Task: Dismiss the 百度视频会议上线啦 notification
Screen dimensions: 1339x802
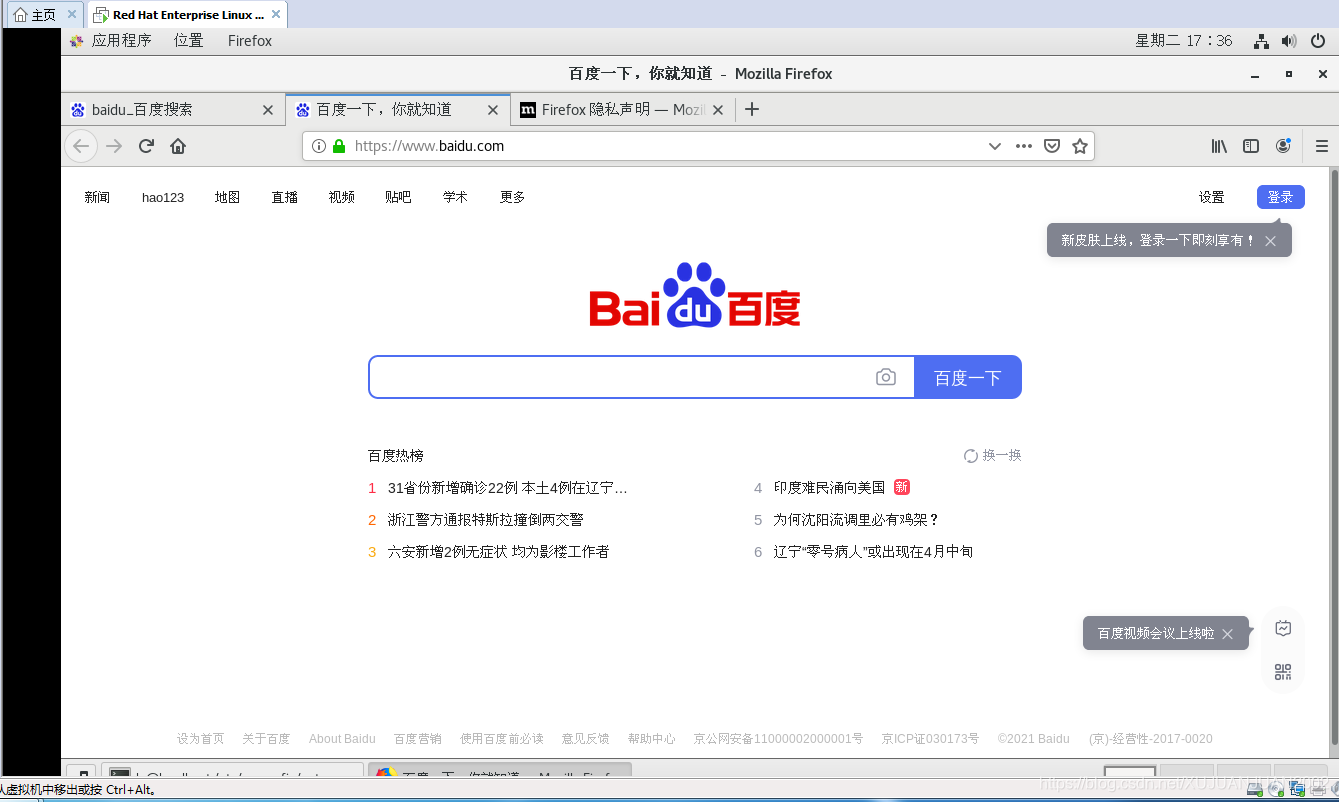Action: [1227, 634]
